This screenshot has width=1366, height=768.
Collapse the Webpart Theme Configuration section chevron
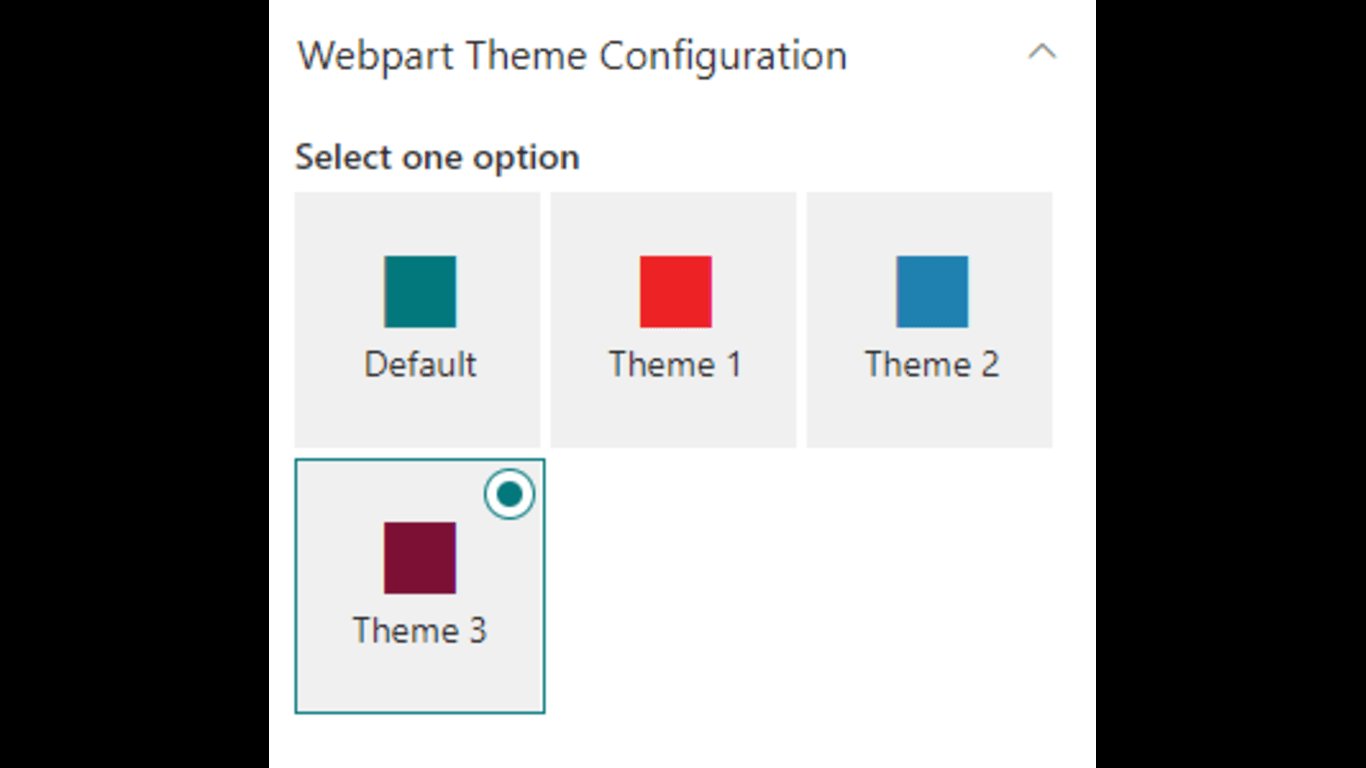1042,53
